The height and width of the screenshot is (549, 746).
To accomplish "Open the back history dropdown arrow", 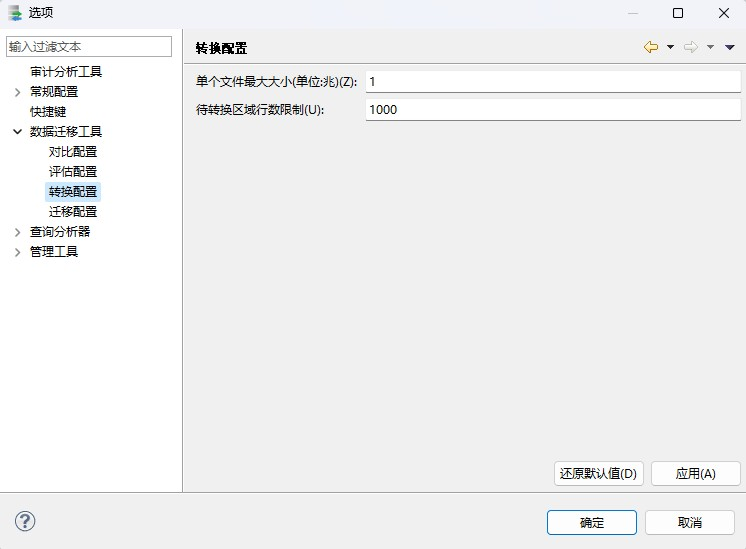I will [x=670, y=47].
